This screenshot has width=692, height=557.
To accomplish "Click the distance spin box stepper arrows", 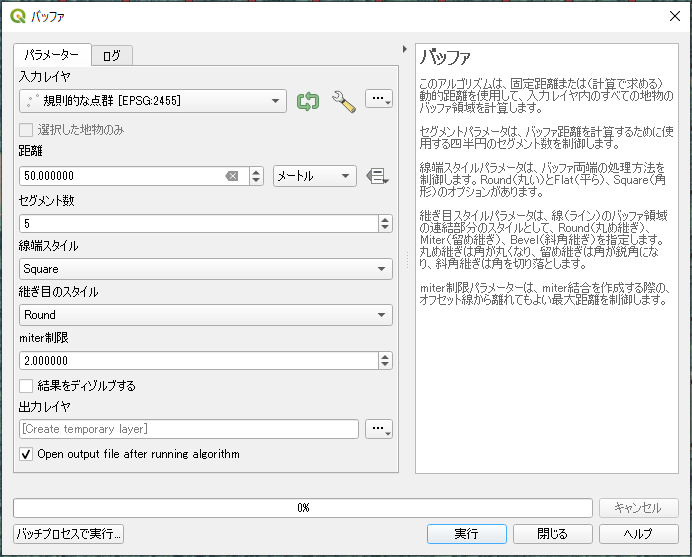I will (256, 176).
